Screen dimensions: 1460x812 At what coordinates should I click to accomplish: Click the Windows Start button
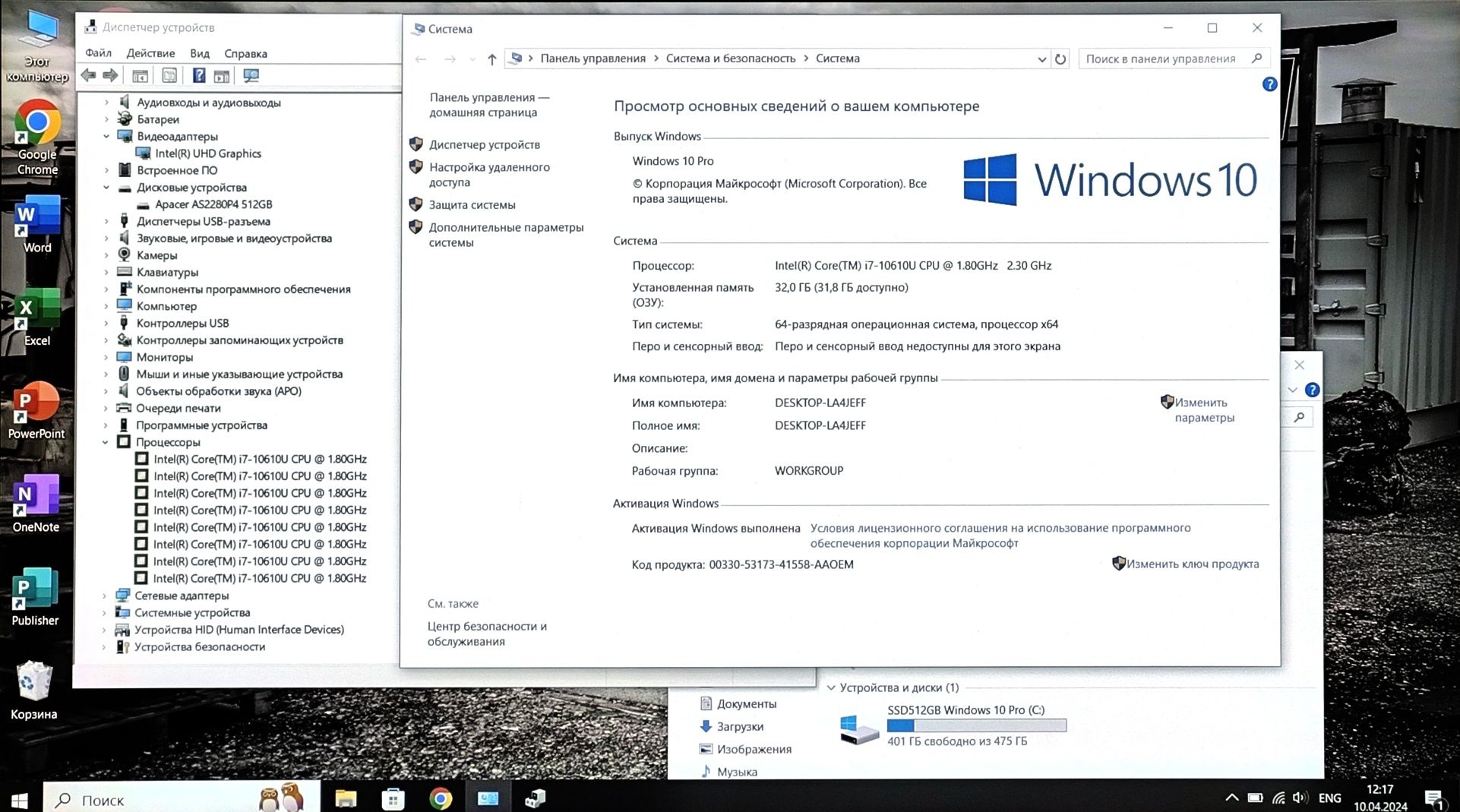21,800
